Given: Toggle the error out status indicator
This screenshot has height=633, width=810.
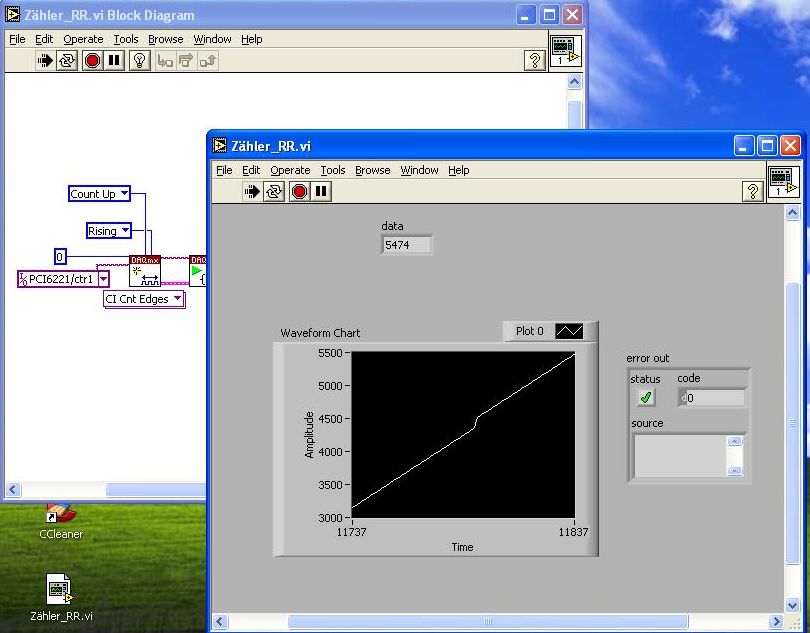Looking at the screenshot, I should pos(646,398).
